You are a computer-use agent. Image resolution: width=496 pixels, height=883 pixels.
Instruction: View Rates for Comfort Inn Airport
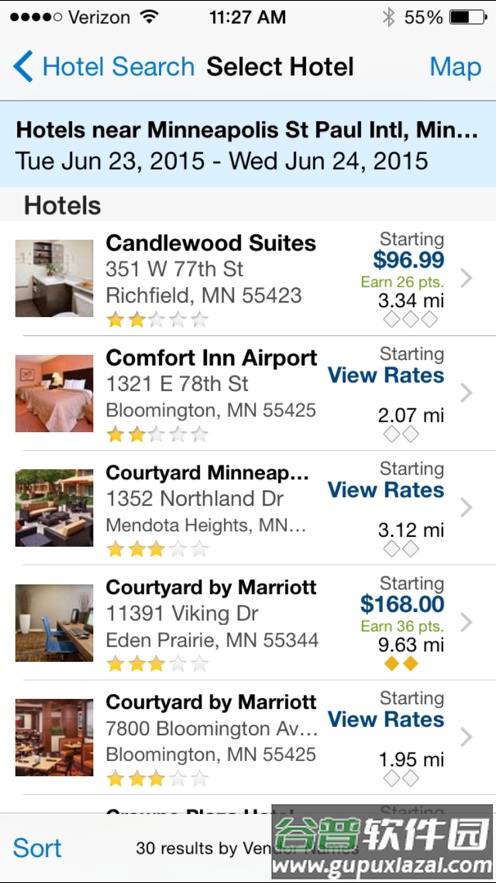tap(386, 375)
